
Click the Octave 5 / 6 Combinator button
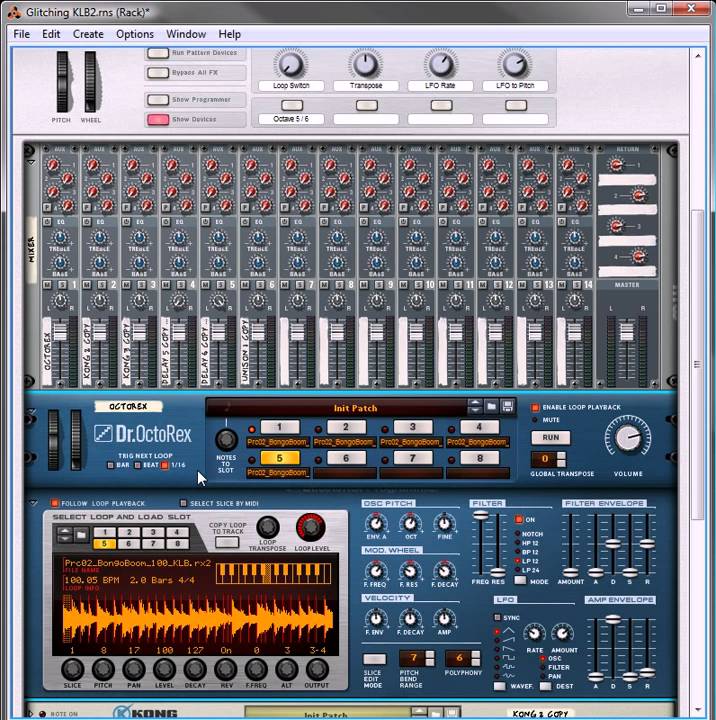[x=292, y=106]
